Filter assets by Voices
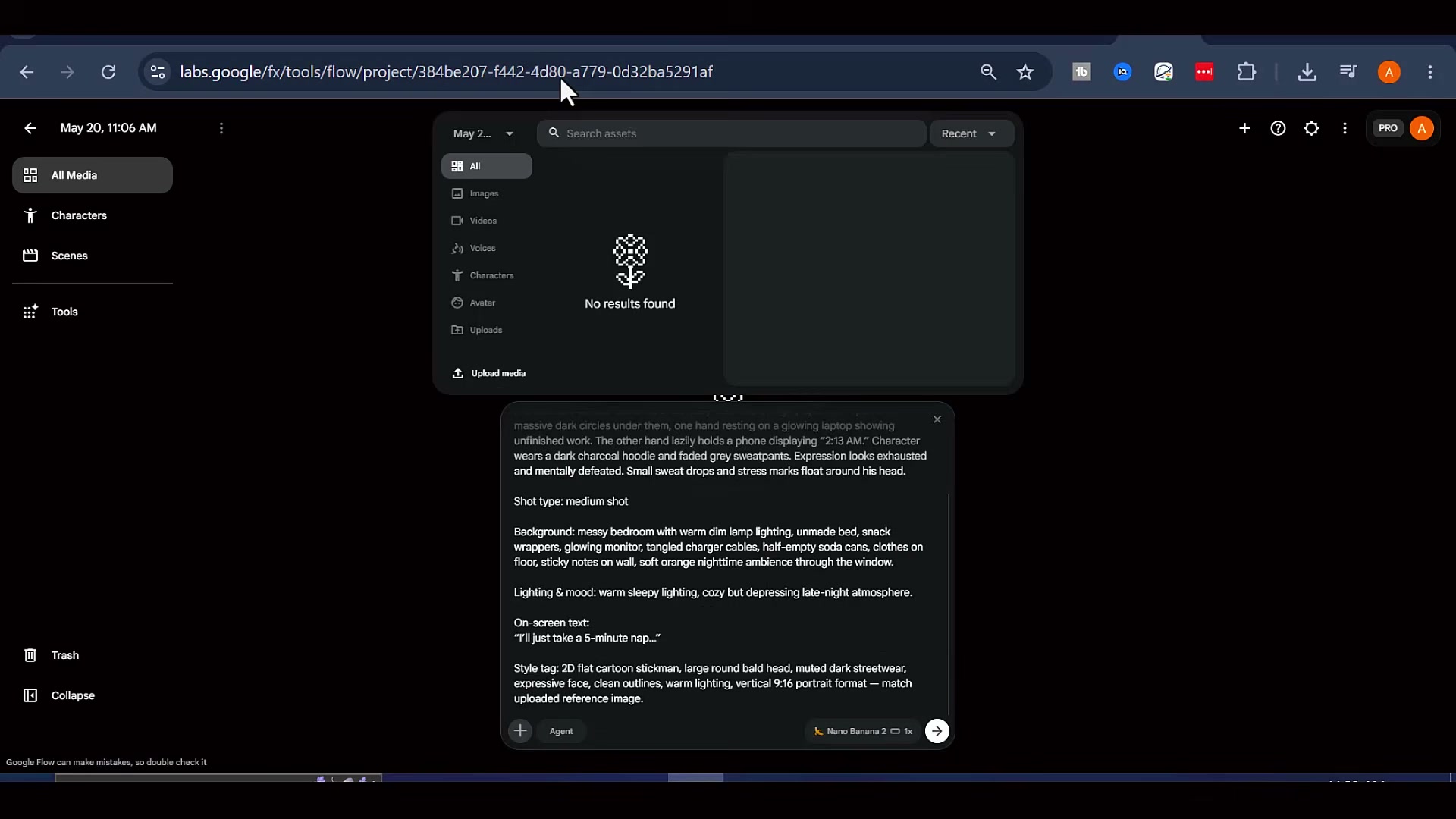 tap(487, 248)
